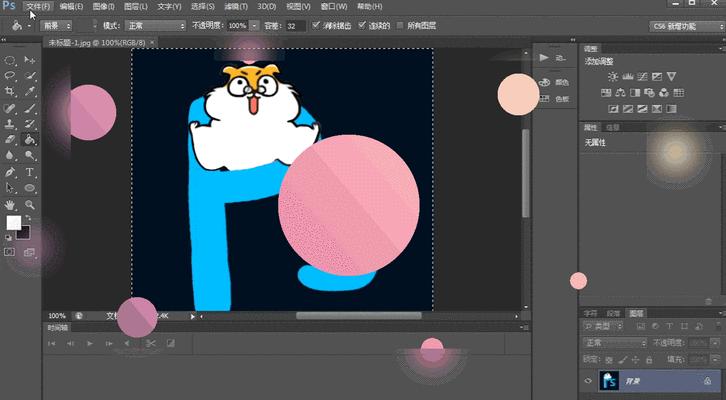
Task: Open the Edit menu
Action: 71,6
